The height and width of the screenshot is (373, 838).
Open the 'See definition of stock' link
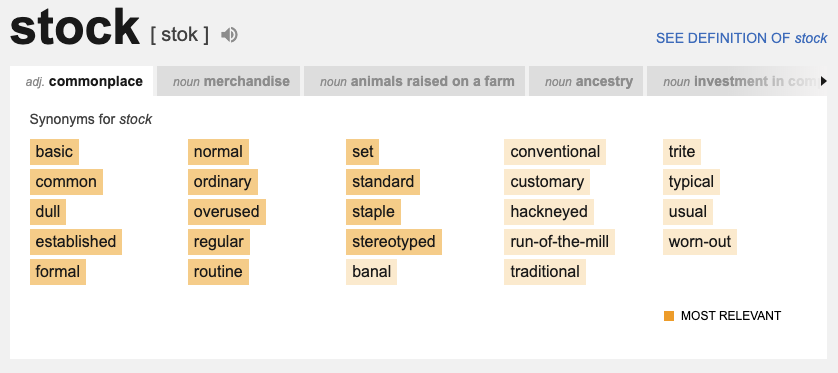(741, 38)
